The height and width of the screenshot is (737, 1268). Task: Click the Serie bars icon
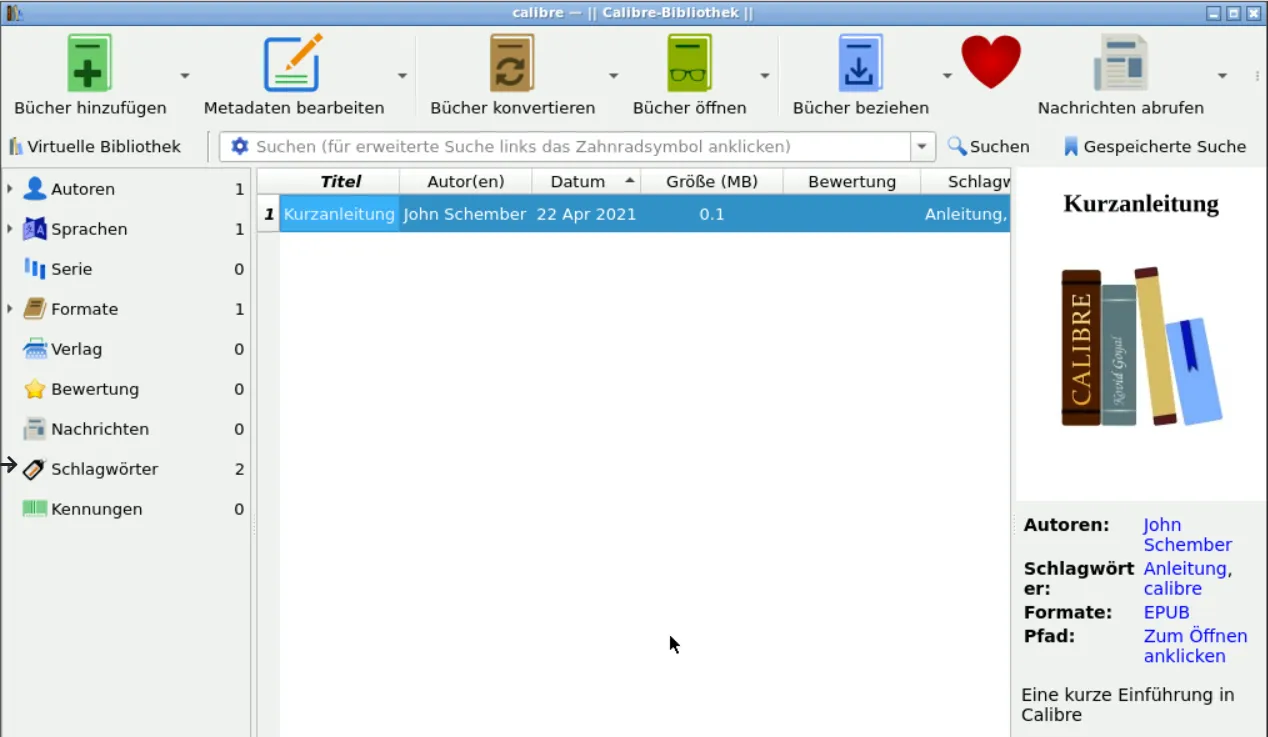click(35, 269)
